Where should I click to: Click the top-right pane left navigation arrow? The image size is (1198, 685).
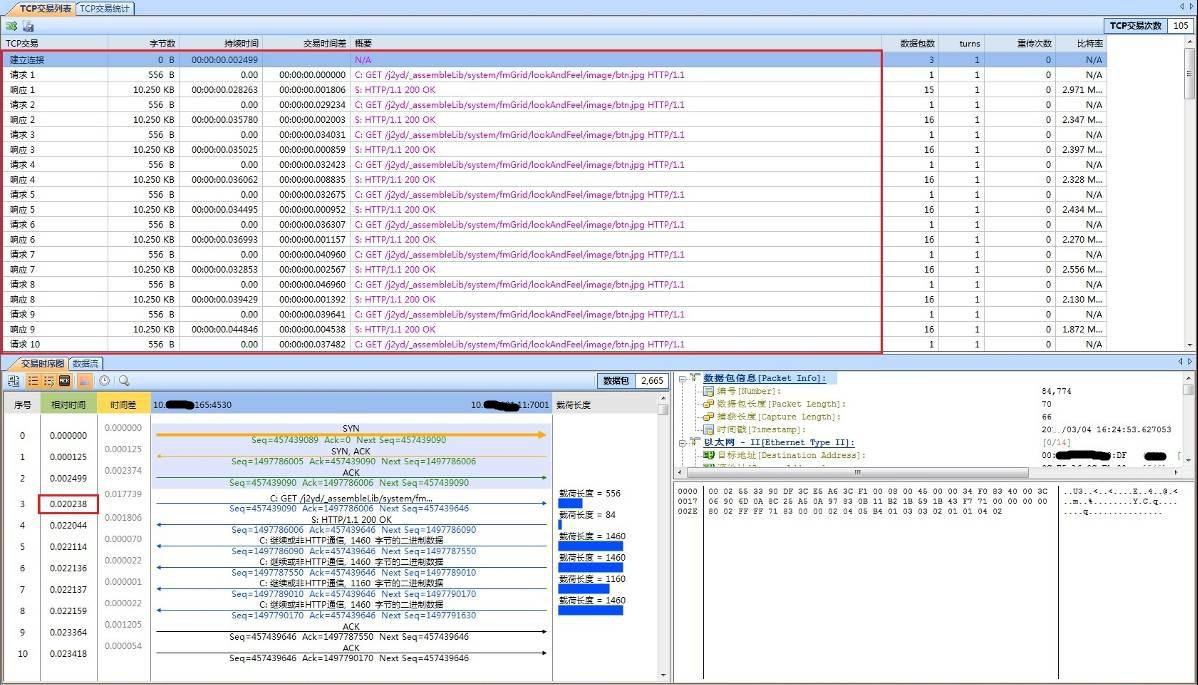[x=1181, y=7]
